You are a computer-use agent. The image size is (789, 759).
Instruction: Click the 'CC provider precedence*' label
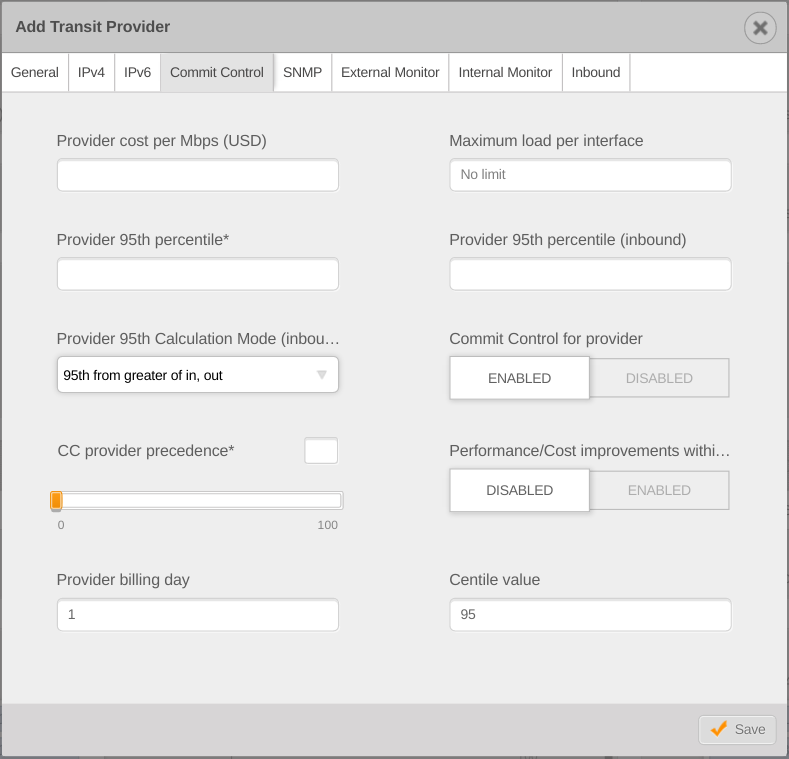[146, 450]
